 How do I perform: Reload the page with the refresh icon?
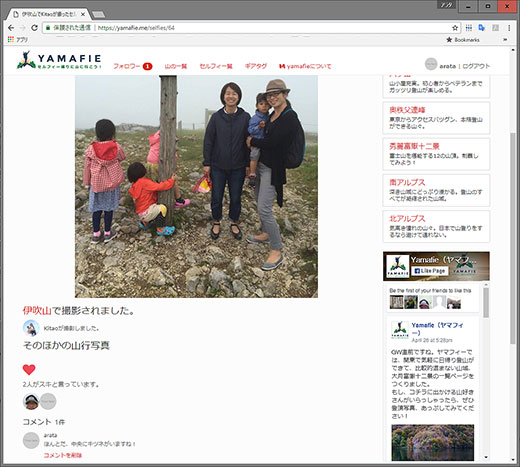pyautogui.click(x=34, y=28)
